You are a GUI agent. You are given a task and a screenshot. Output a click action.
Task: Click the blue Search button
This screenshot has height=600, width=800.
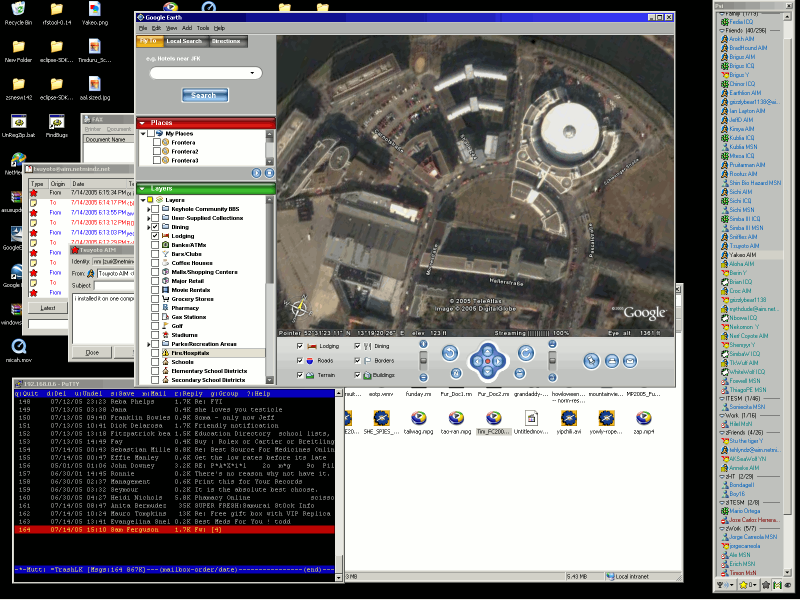click(x=204, y=96)
